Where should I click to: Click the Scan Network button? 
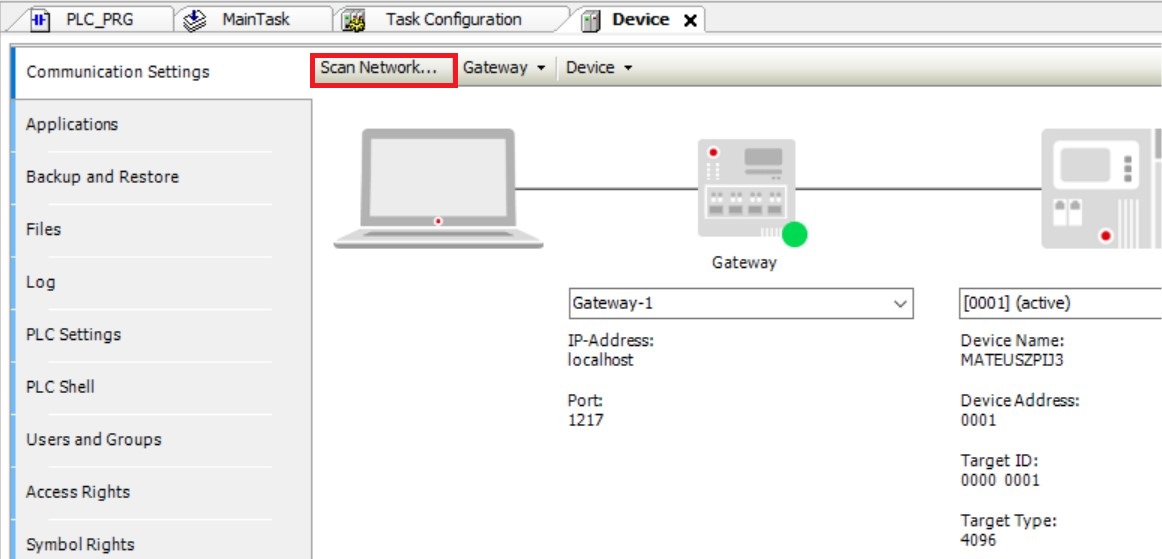coord(383,68)
